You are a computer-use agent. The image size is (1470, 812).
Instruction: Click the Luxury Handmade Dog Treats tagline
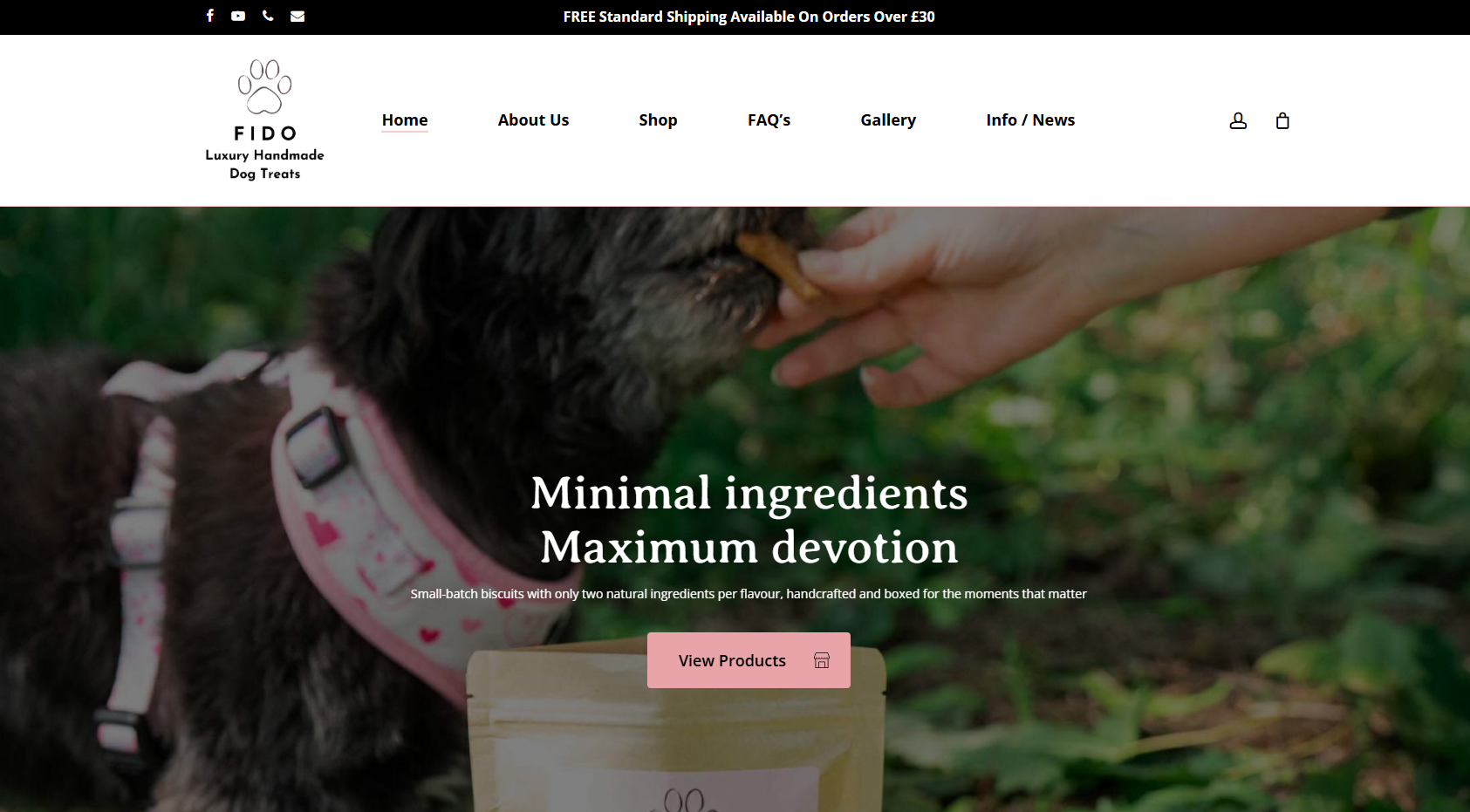265,164
